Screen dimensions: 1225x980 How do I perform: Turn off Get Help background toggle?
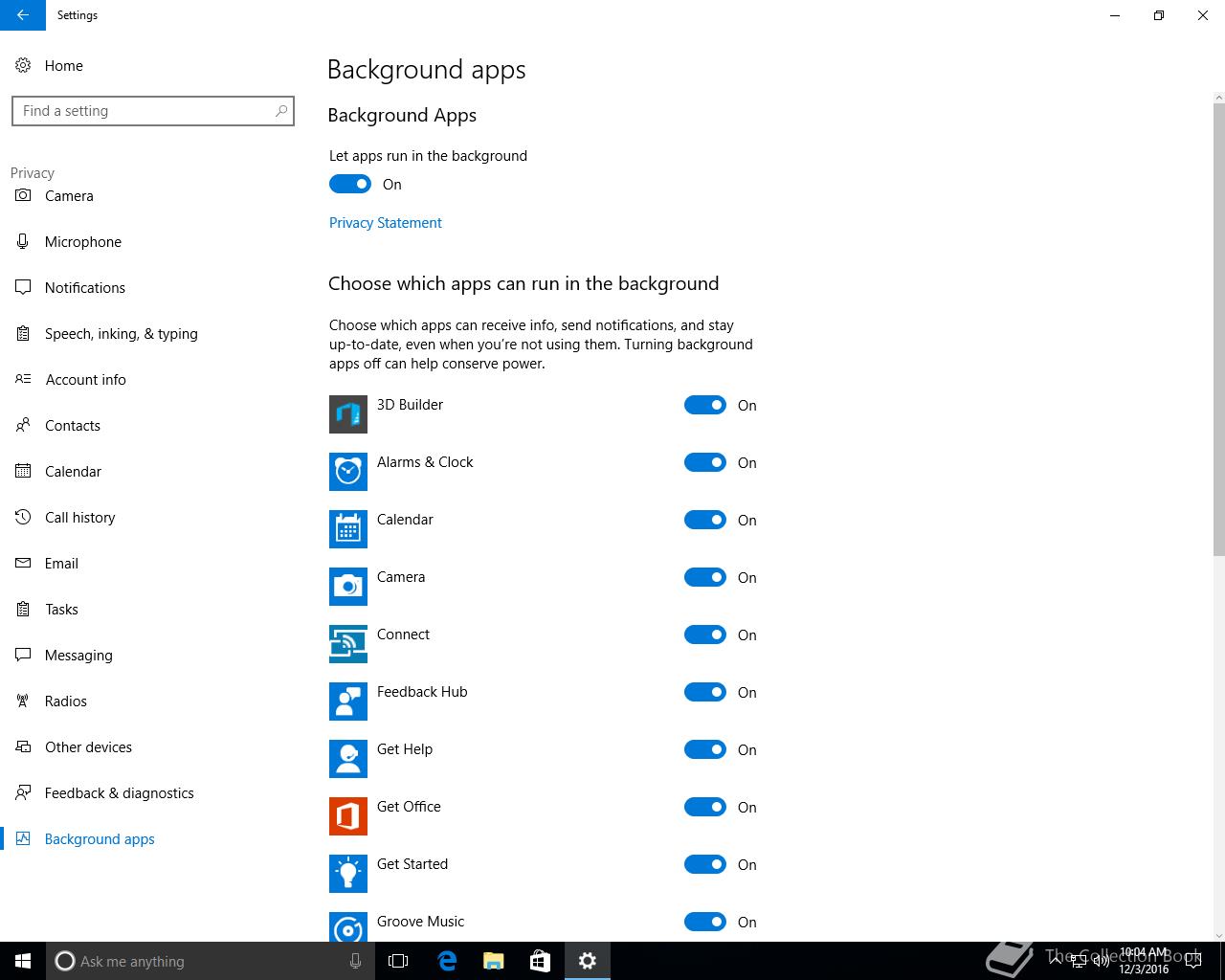click(705, 749)
